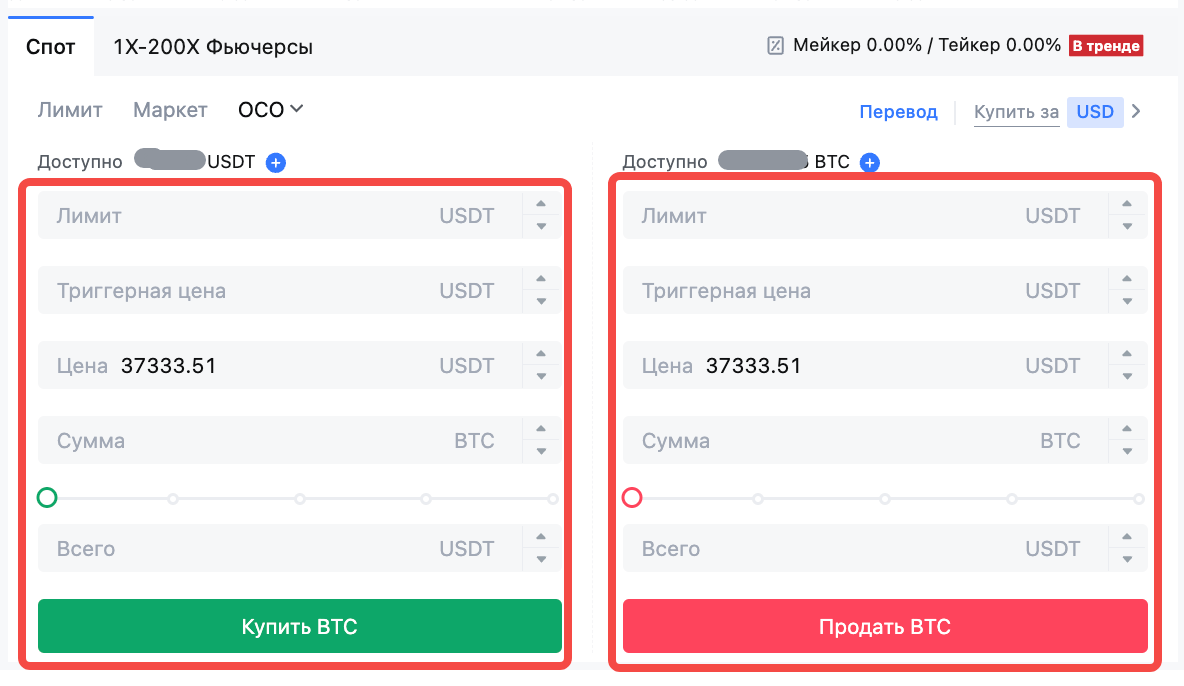This screenshot has width=1184, height=686.
Task: Select the Лимит order type
Action: tap(70, 110)
